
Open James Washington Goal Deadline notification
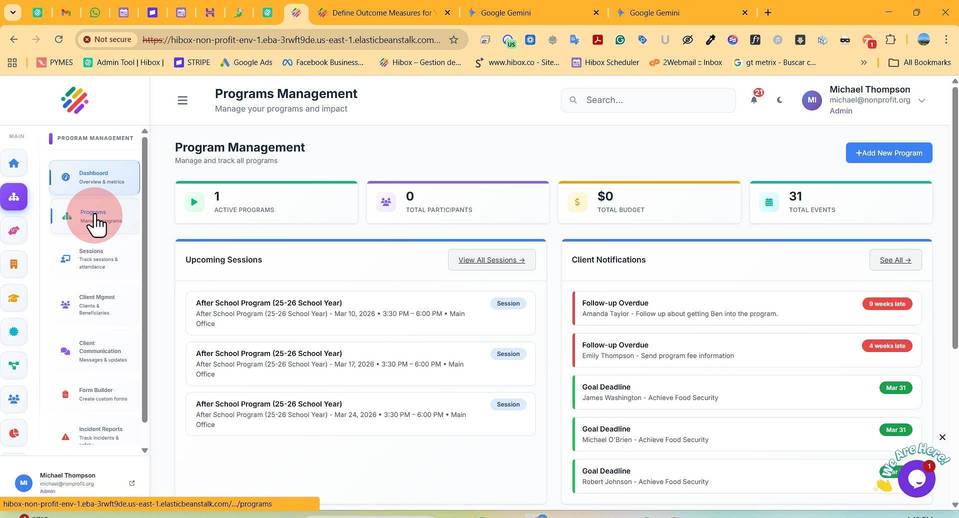746,392
